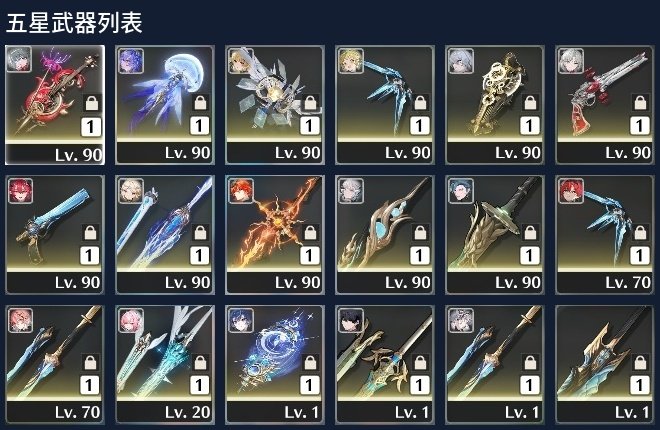The image size is (660, 430).
Task: Toggle lock on the jellyfish weapon card
Action: (200, 103)
